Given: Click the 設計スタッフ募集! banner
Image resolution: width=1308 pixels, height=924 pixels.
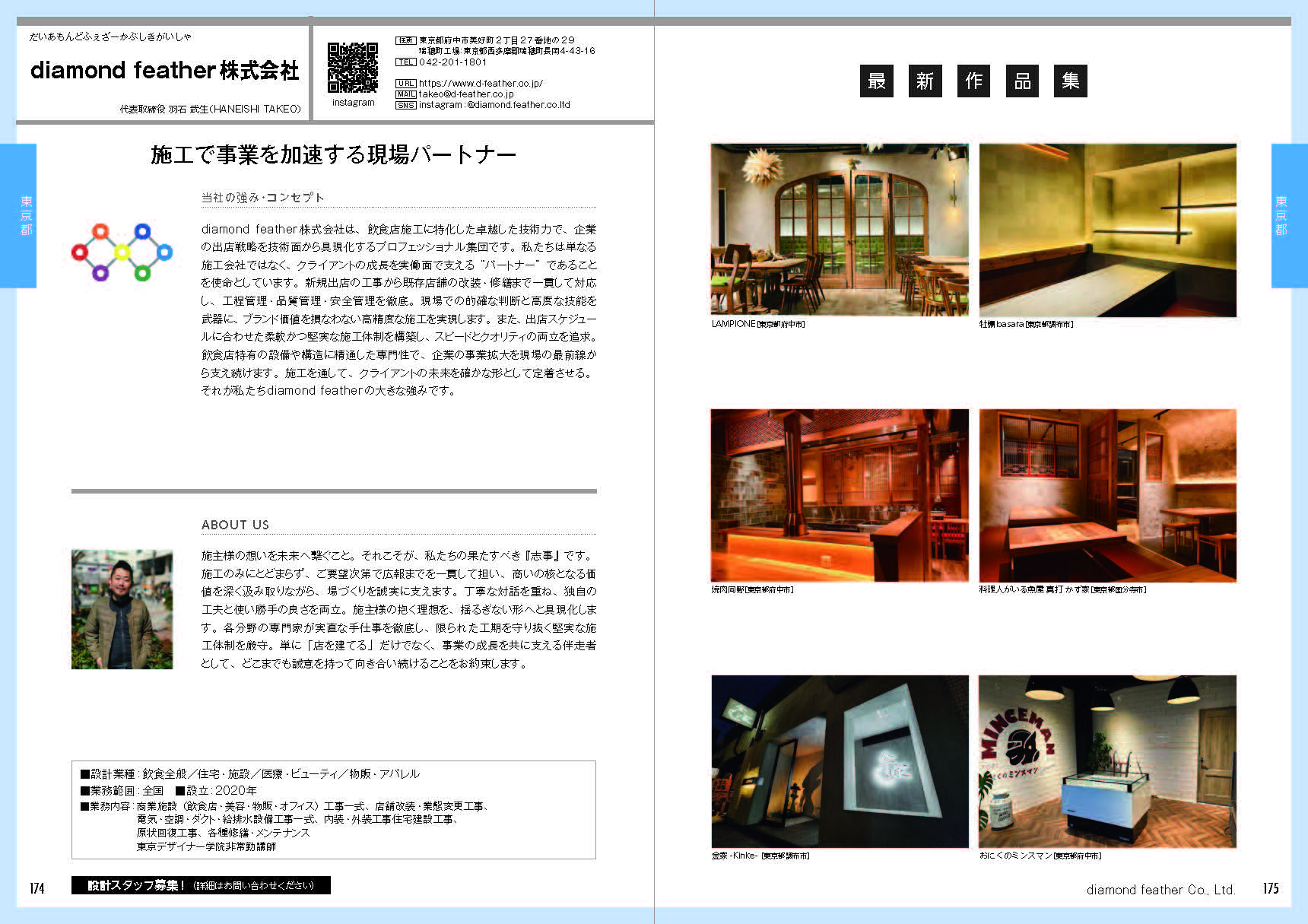Looking at the screenshot, I should [201, 885].
